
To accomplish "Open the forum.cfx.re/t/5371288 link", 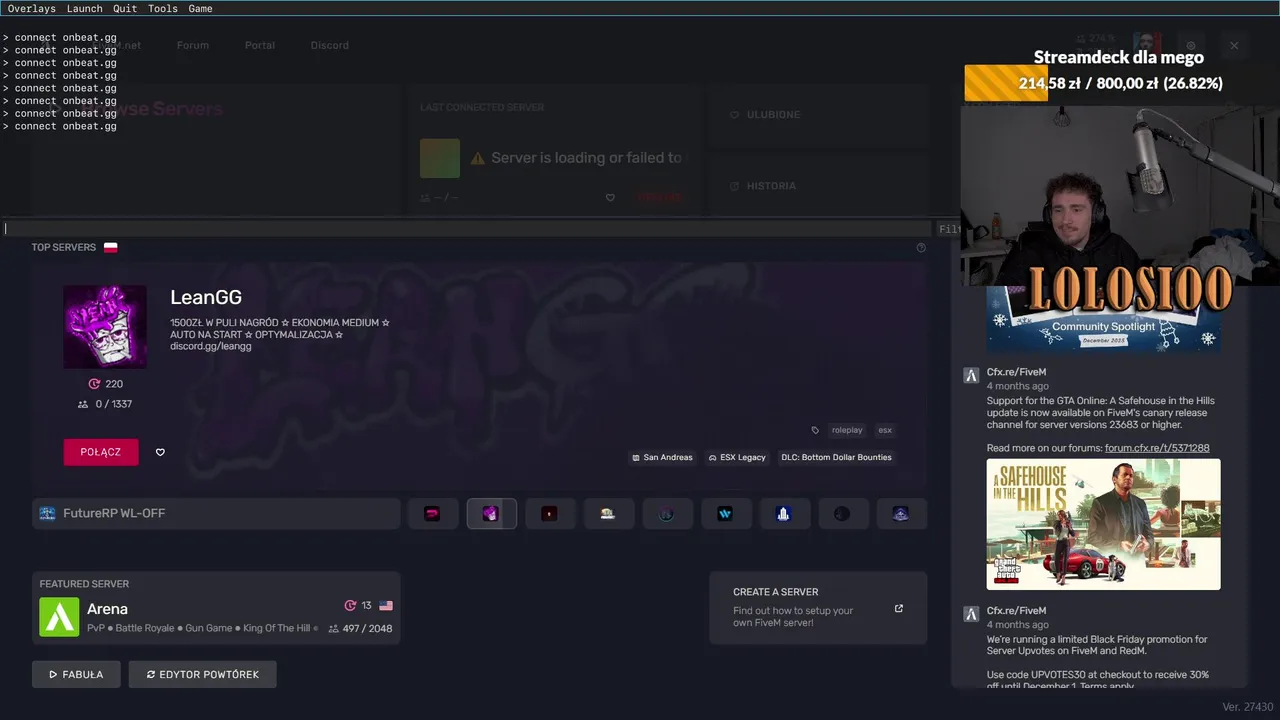I will coord(1157,448).
